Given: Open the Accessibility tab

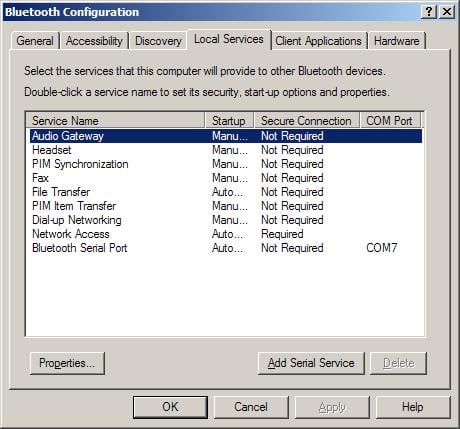Looking at the screenshot, I should pos(94,41).
